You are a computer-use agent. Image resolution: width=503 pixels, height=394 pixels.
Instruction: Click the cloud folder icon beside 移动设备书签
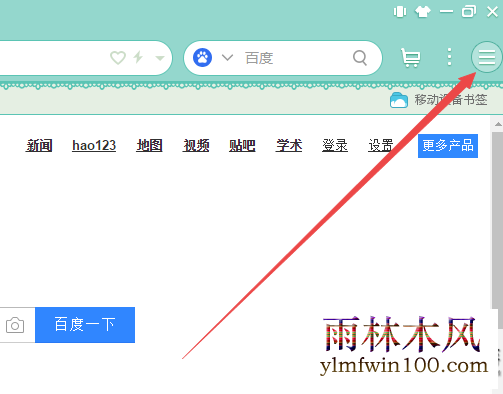[x=399, y=100]
